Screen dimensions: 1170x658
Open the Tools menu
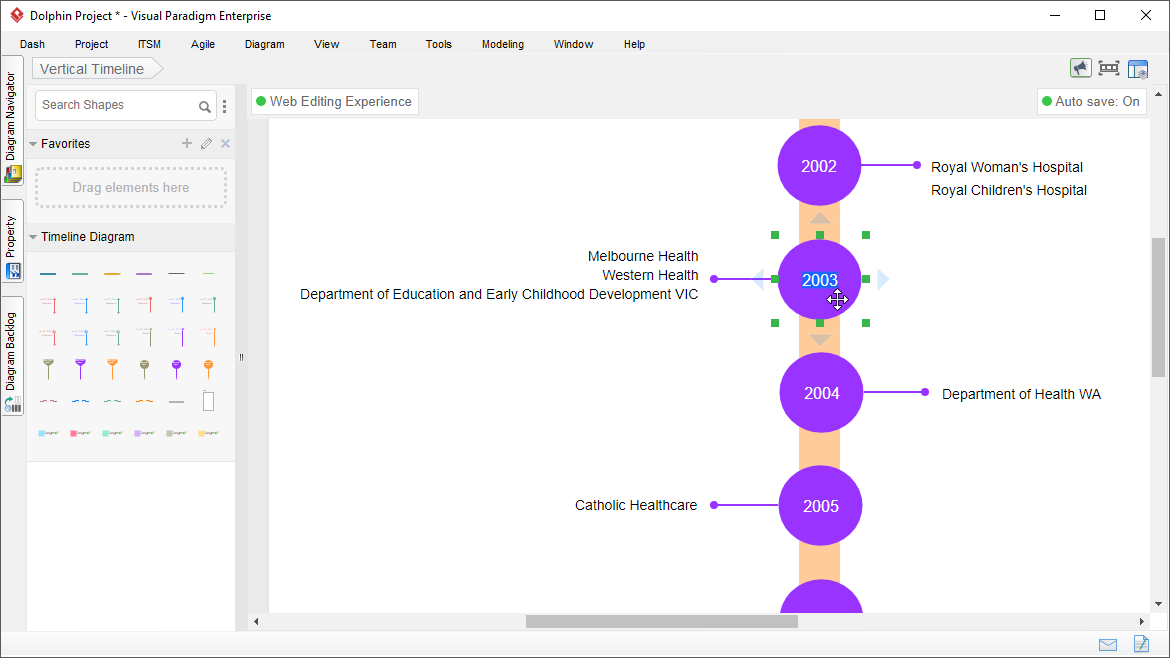(x=439, y=44)
